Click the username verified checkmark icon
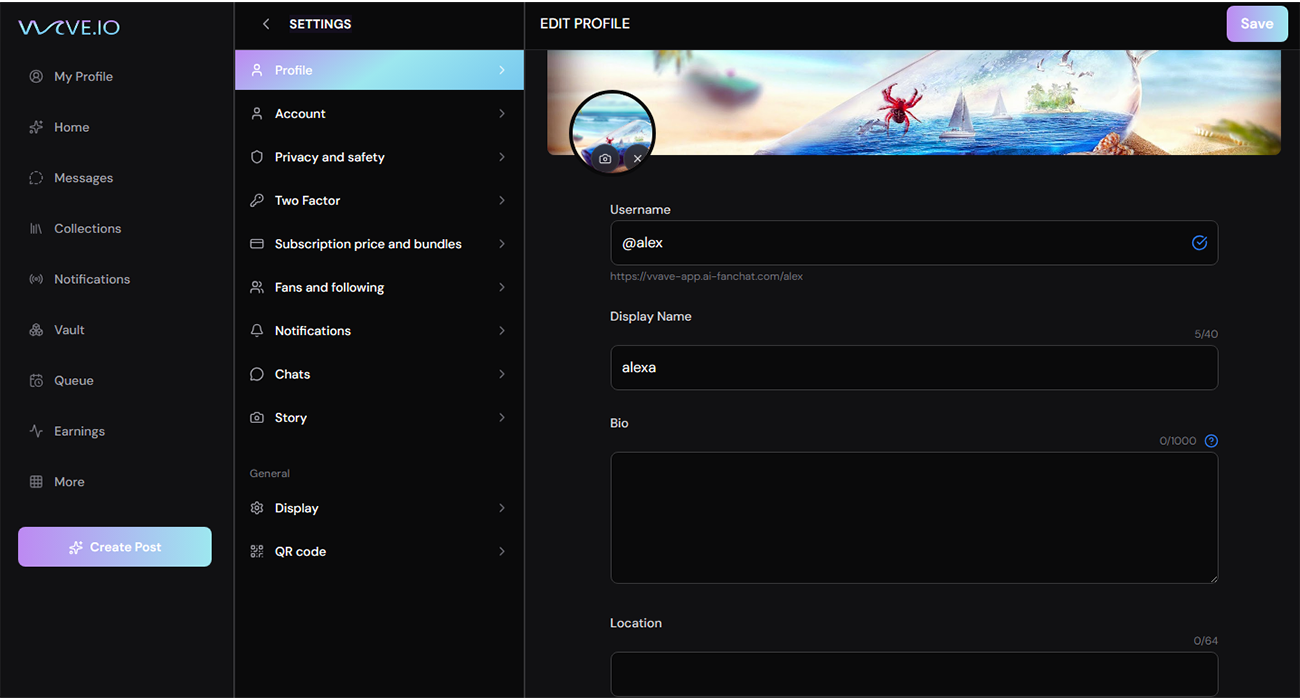Image resolution: width=1300 pixels, height=700 pixels. (1199, 243)
